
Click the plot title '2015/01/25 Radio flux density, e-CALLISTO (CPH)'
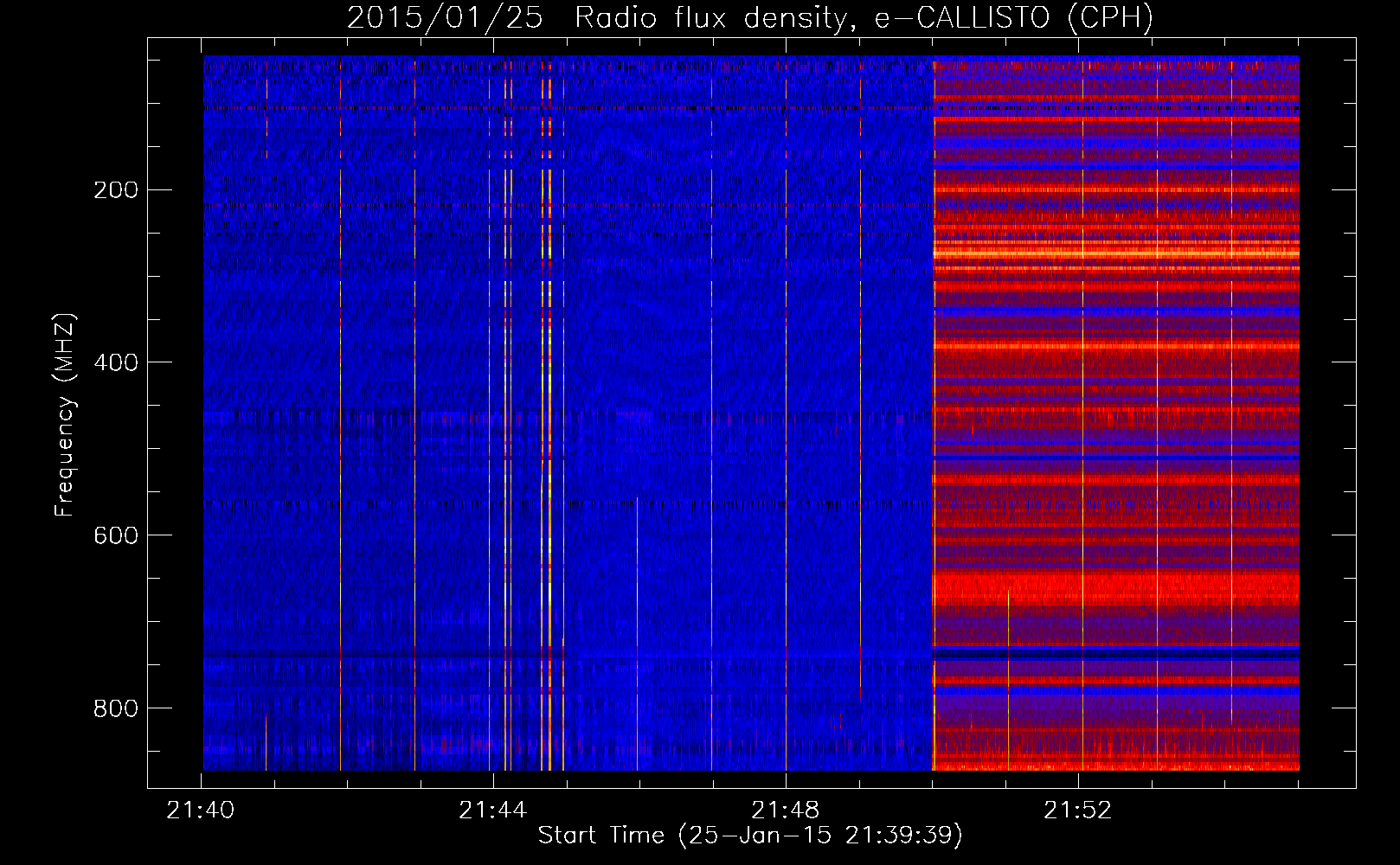(x=750, y=17)
